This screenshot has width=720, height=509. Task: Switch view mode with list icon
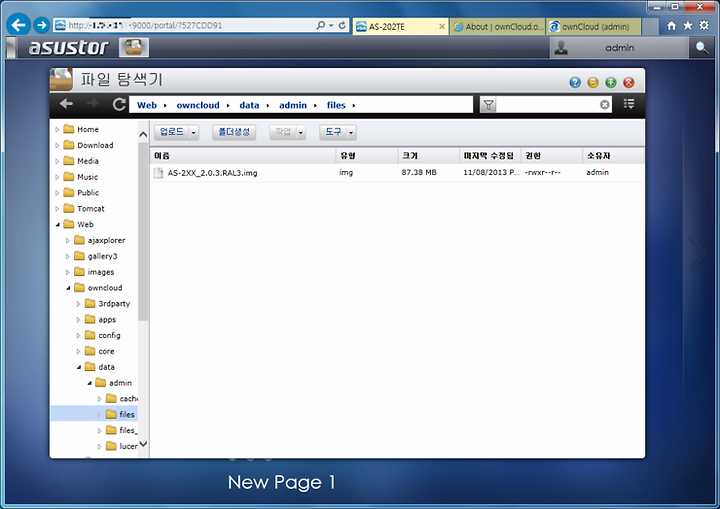(629, 104)
